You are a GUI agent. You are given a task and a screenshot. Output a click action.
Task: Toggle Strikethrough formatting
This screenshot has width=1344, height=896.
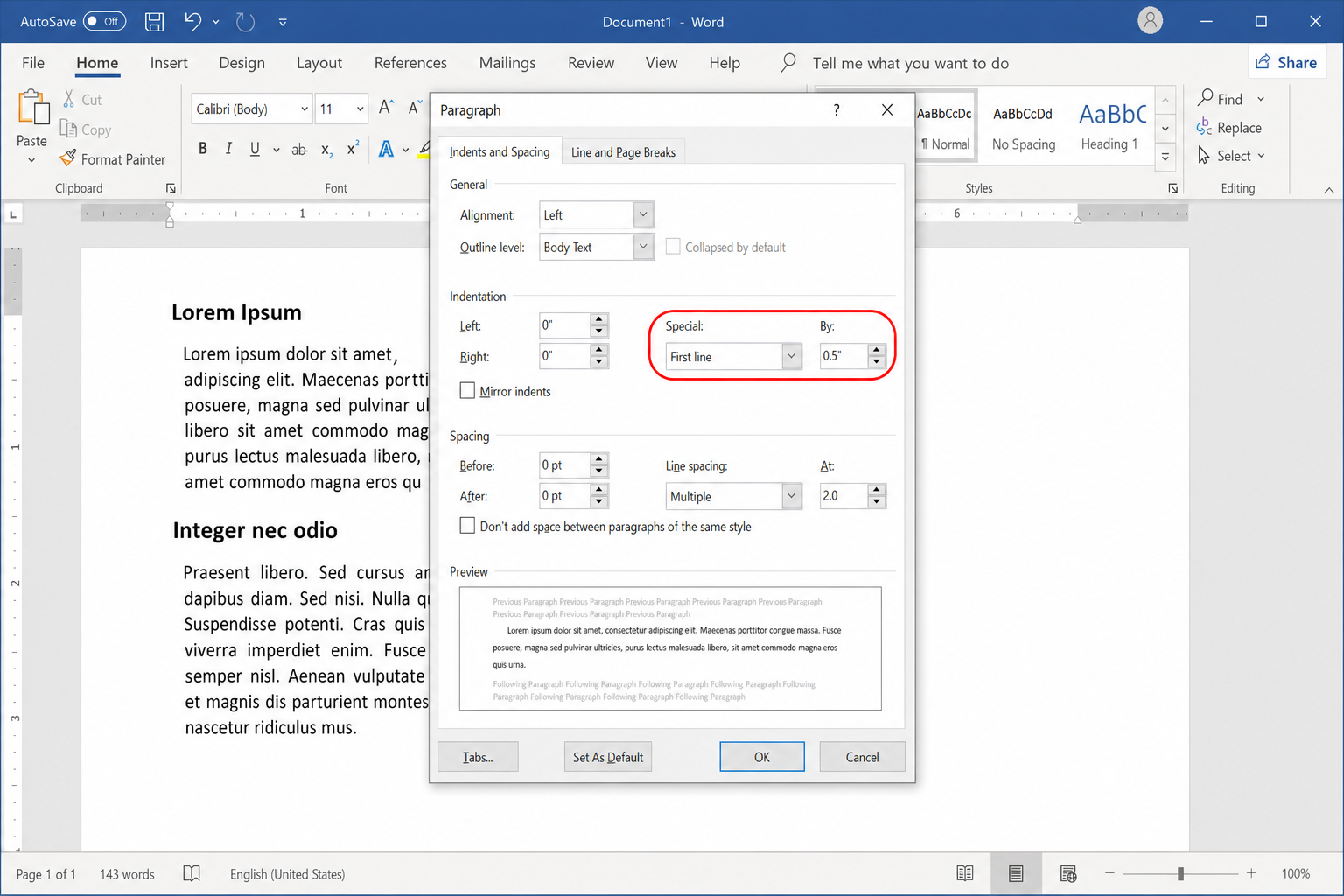click(299, 150)
